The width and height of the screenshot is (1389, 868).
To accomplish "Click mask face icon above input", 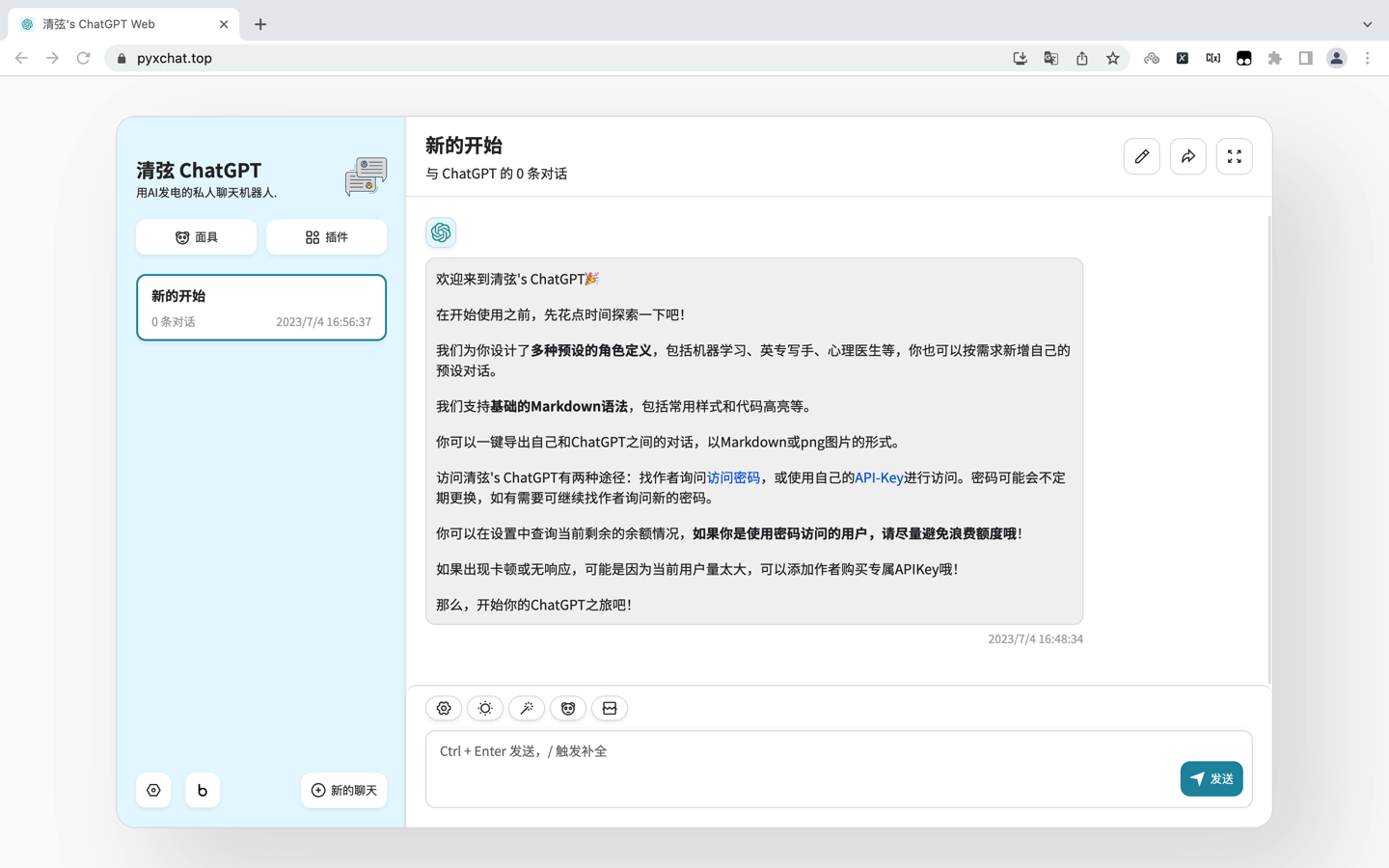I will [x=568, y=708].
